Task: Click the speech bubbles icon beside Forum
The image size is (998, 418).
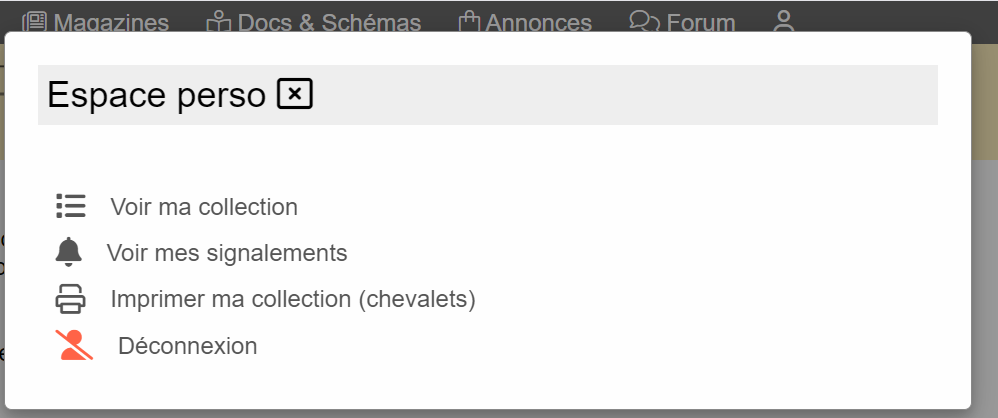Action: pyautogui.click(x=644, y=20)
